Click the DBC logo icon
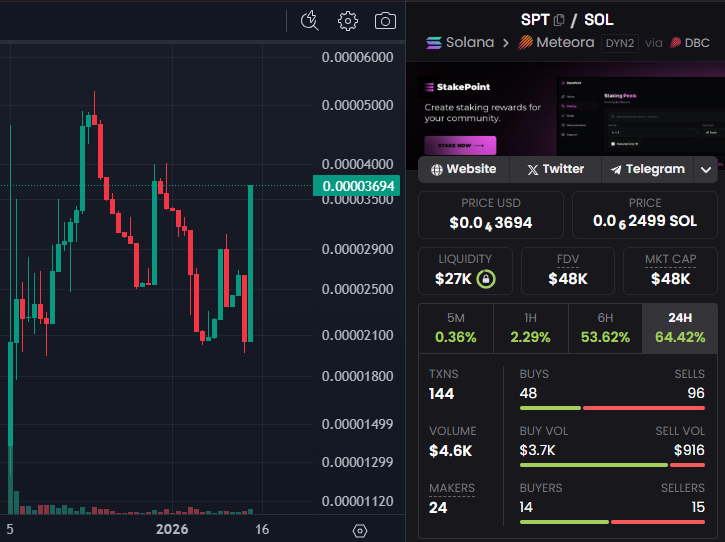Viewport: 725px width, 542px height. tap(676, 43)
